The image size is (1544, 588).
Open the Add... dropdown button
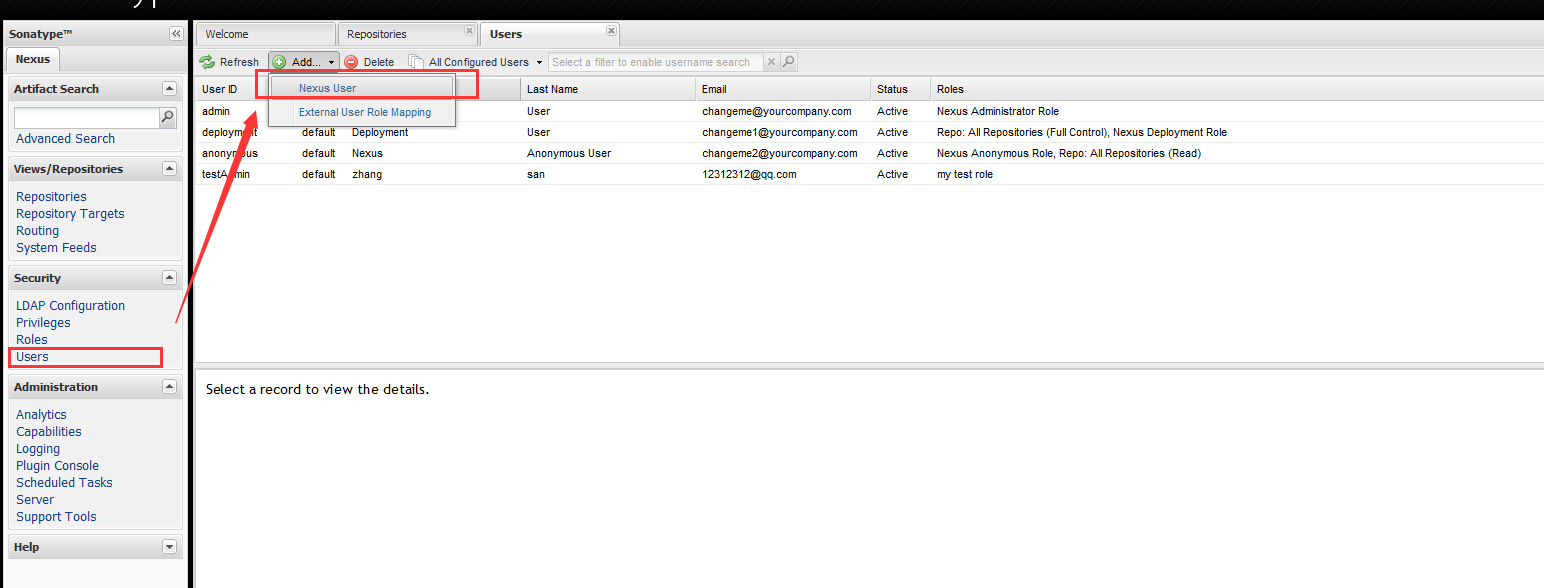click(304, 62)
